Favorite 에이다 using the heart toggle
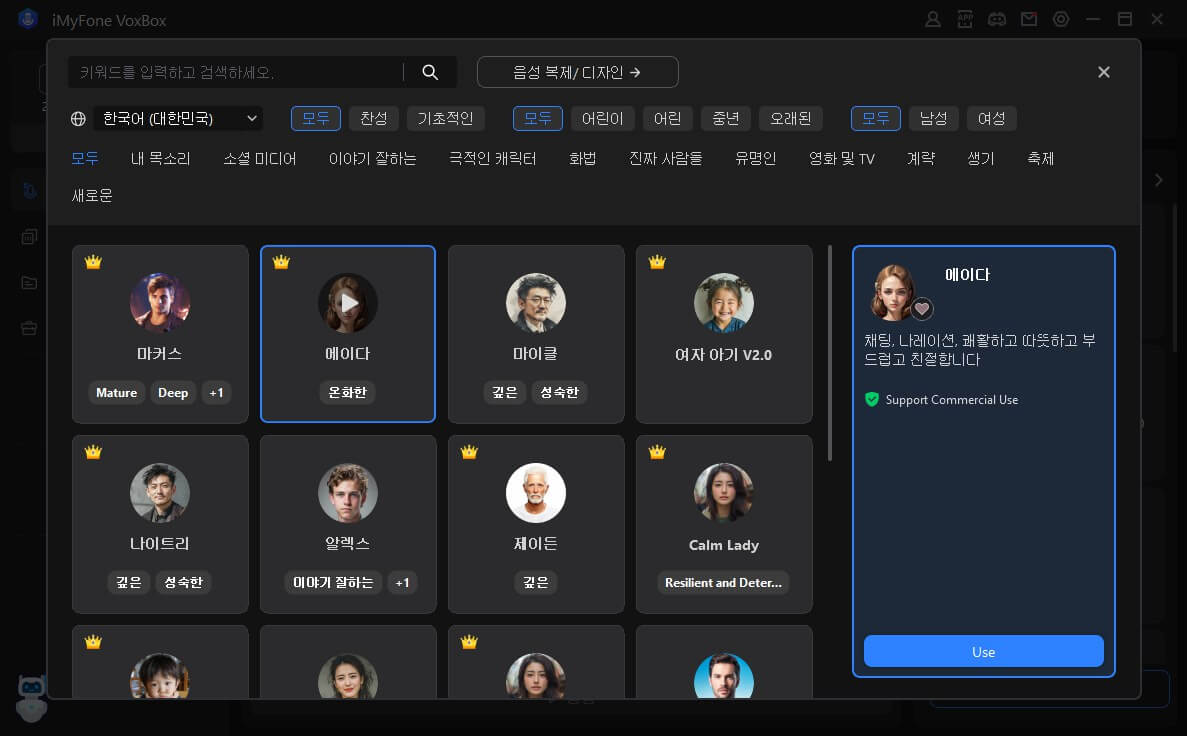Image resolution: width=1187 pixels, height=736 pixels. click(x=922, y=308)
